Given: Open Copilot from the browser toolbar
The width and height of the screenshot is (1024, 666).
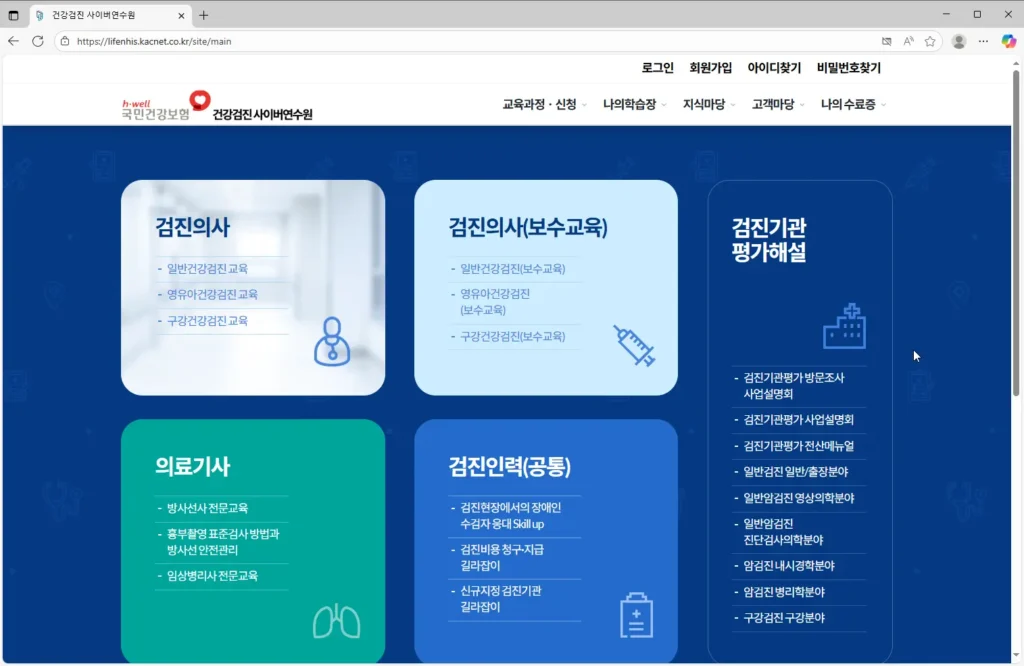Looking at the screenshot, I should [x=1009, y=42].
